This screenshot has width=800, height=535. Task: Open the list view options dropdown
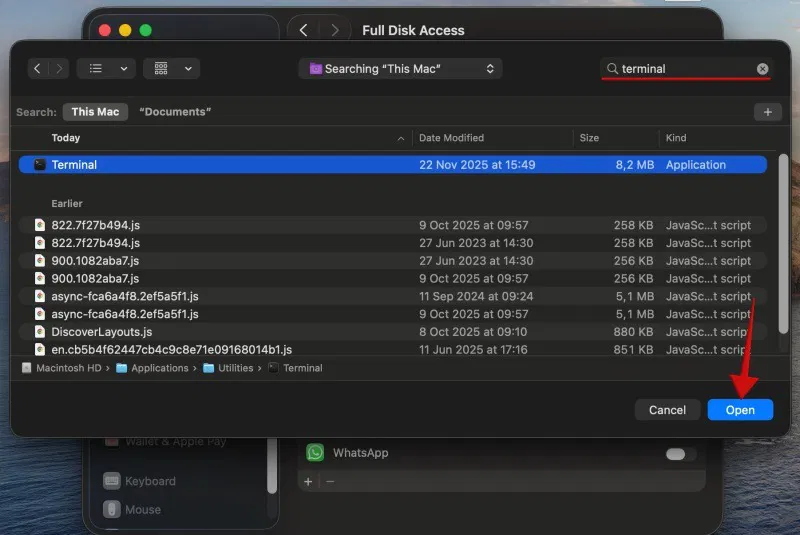pyautogui.click(x=107, y=69)
